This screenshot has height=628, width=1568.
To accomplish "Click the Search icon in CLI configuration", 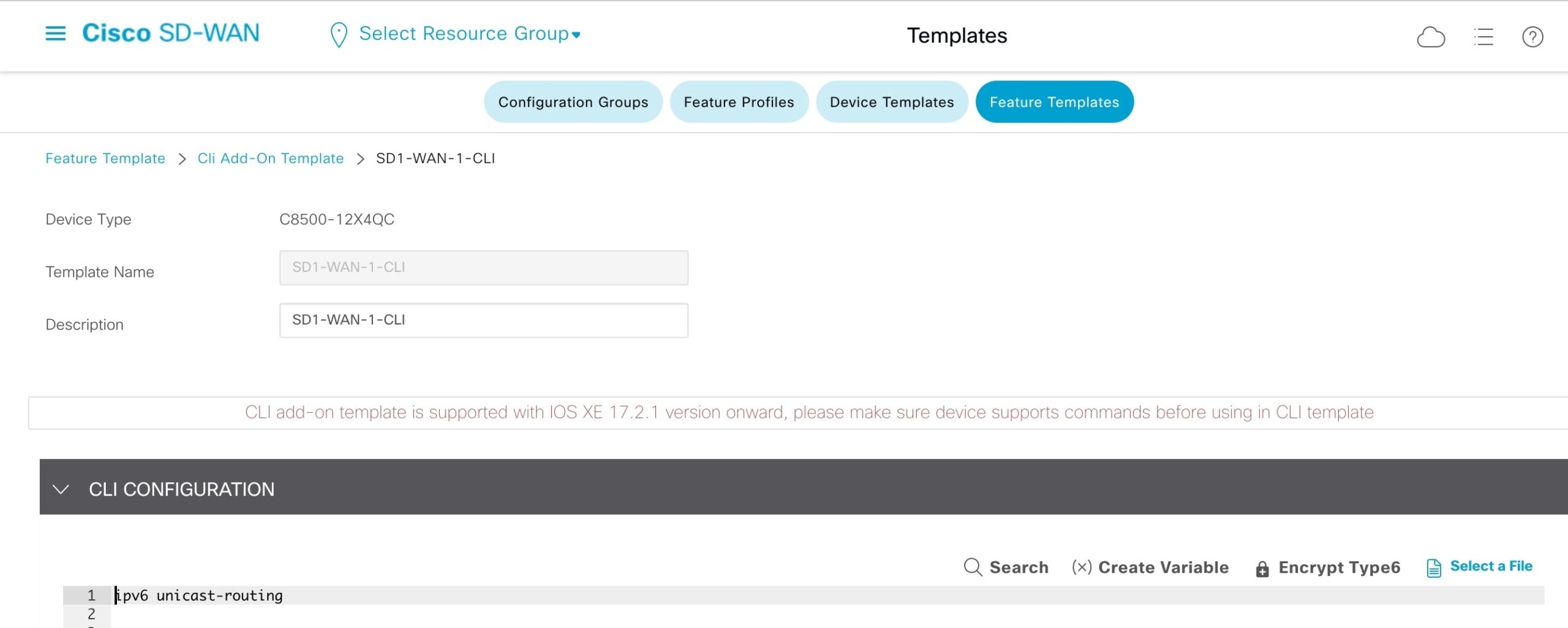I will pyautogui.click(x=973, y=567).
